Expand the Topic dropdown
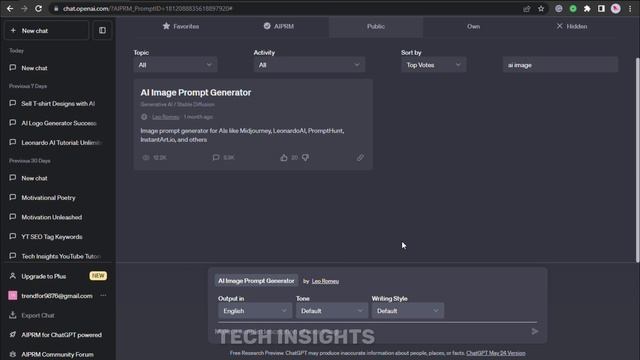The image size is (640, 360). [x=175, y=65]
